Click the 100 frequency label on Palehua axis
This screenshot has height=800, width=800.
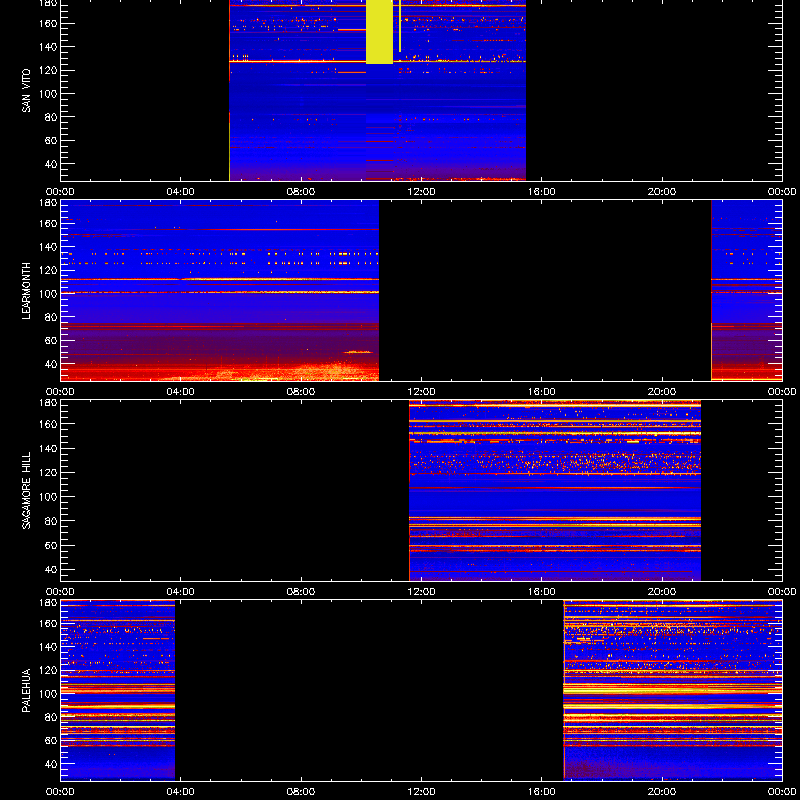pos(49,694)
